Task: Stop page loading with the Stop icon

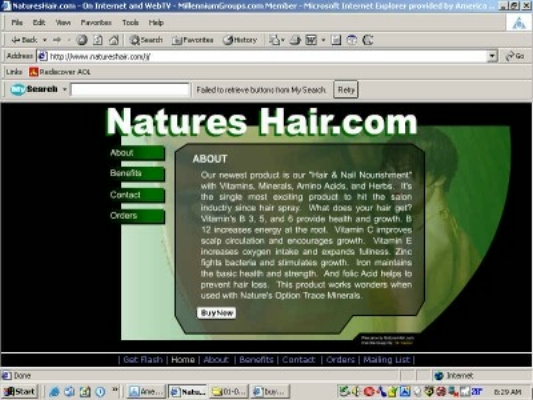Action: pos(82,40)
